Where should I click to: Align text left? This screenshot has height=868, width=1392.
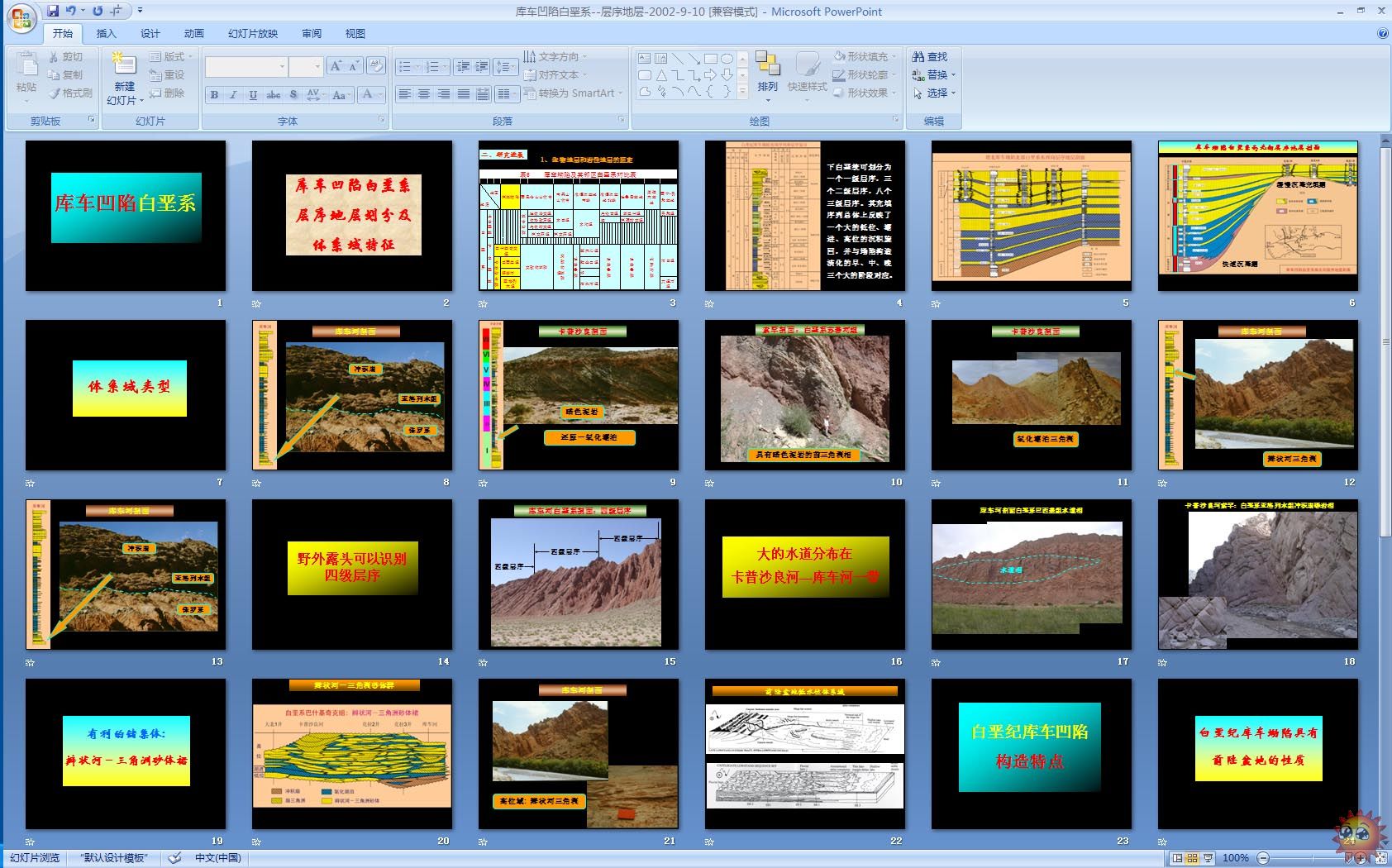point(404,94)
